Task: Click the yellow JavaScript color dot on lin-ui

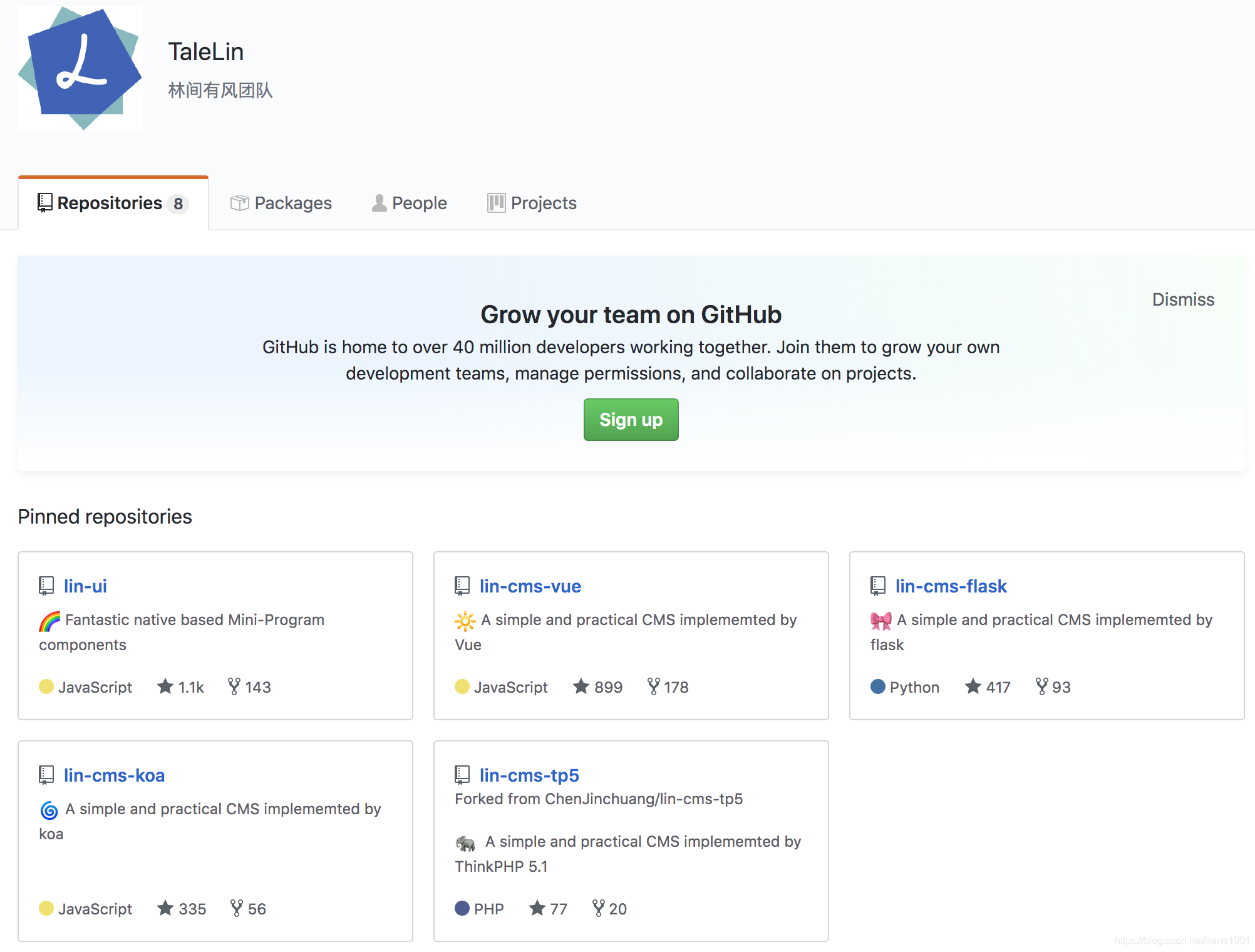Action: (x=46, y=686)
